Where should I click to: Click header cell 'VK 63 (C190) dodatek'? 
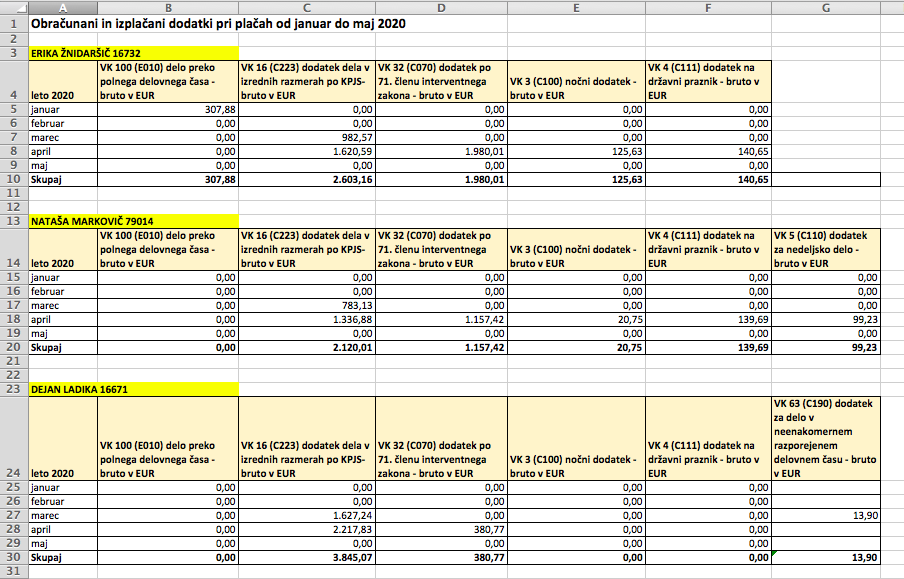click(826, 438)
